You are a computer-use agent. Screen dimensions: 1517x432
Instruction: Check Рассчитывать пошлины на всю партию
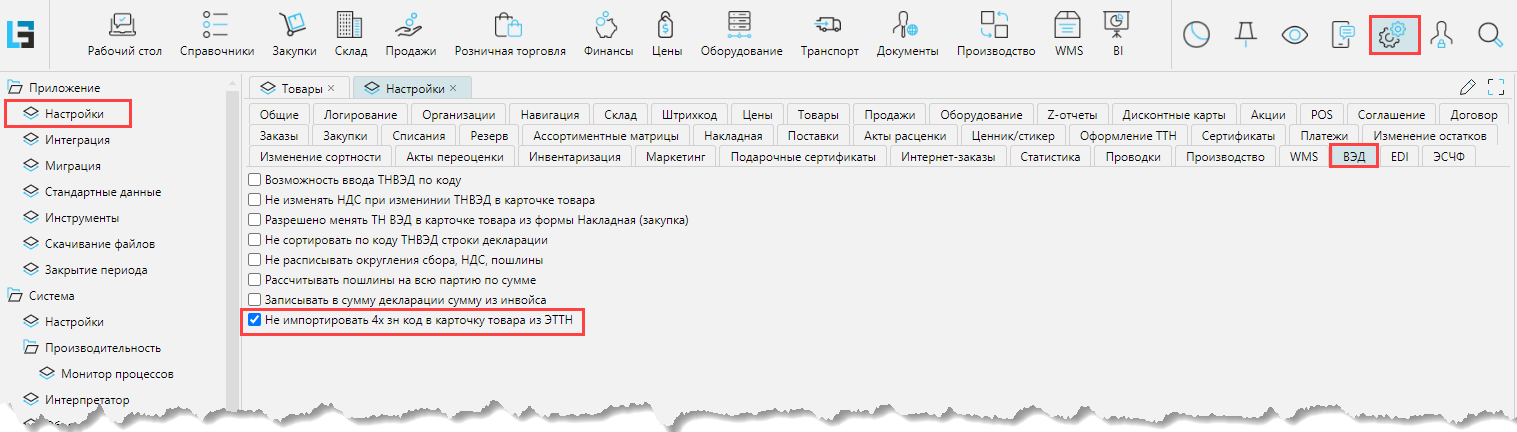tap(254, 280)
